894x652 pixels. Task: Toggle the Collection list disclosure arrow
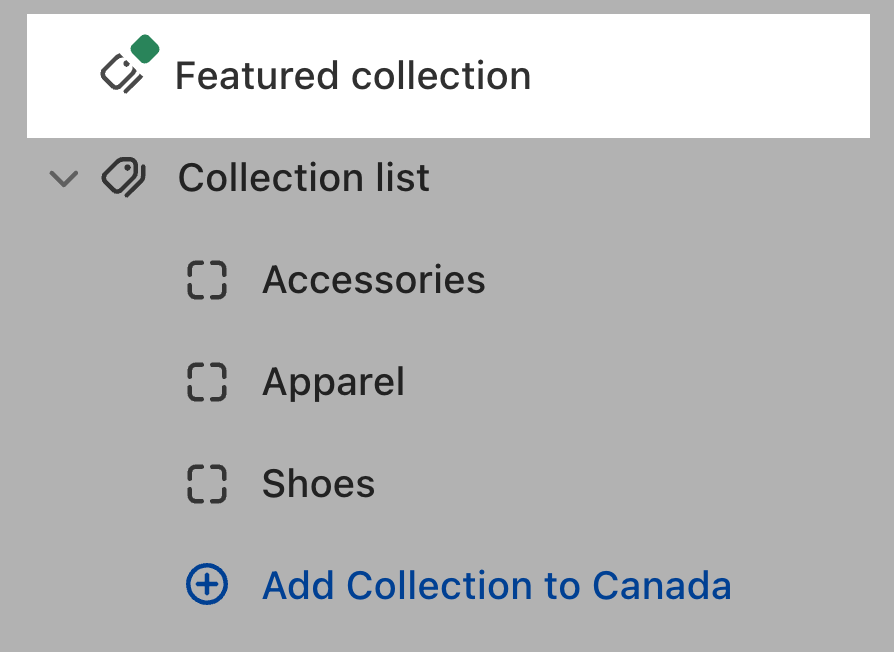click(x=63, y=178)
